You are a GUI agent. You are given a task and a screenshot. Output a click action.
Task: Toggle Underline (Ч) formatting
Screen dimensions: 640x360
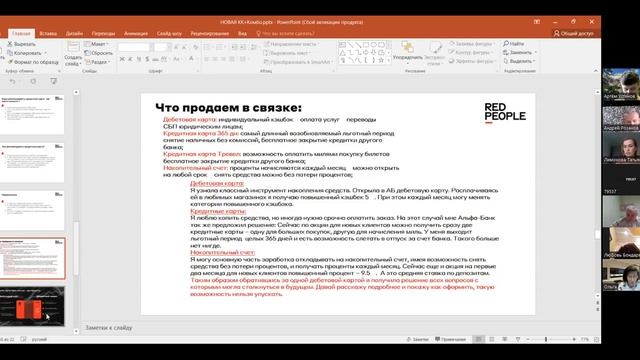click(139, 59)
